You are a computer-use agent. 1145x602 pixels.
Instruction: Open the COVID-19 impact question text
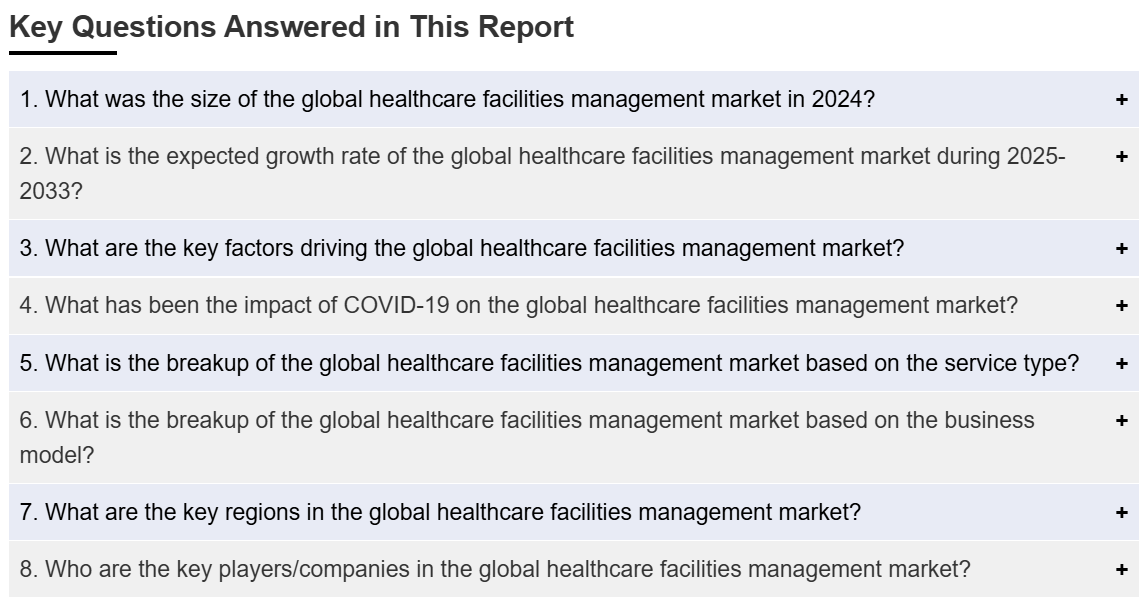(518, 306)
